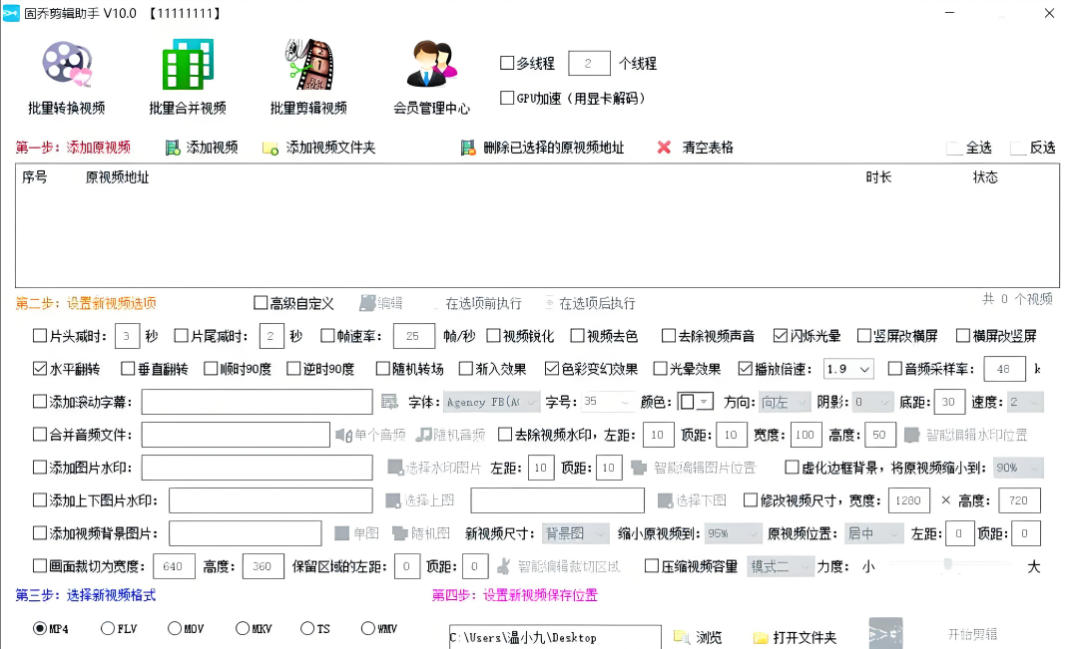The height and width of the screenshot is (649, 1071).
Task: Click the red X 清空表格 icon
Action: tap(663, 148)
